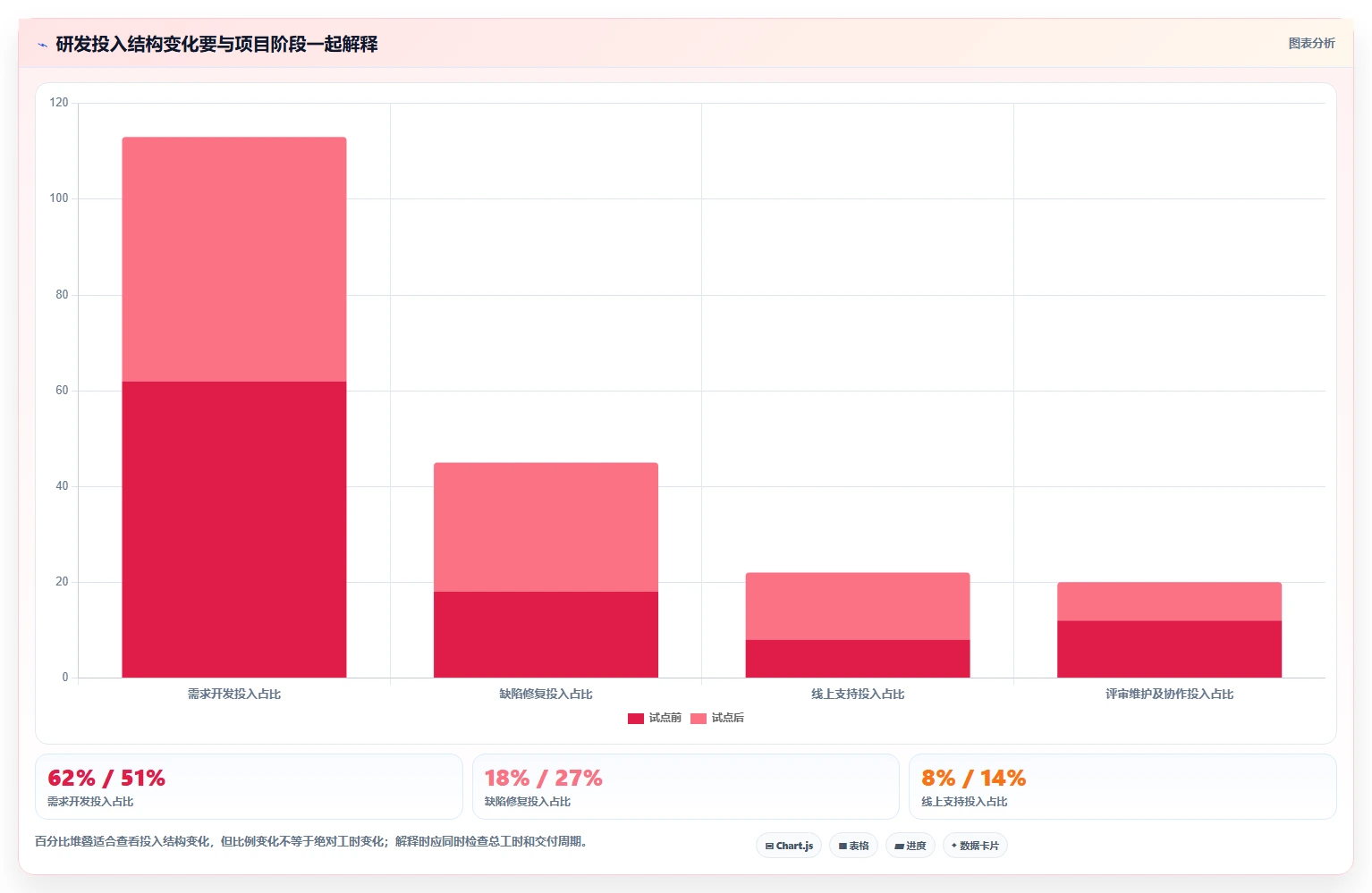Click the small chart icon before the title

coord(42,45)
